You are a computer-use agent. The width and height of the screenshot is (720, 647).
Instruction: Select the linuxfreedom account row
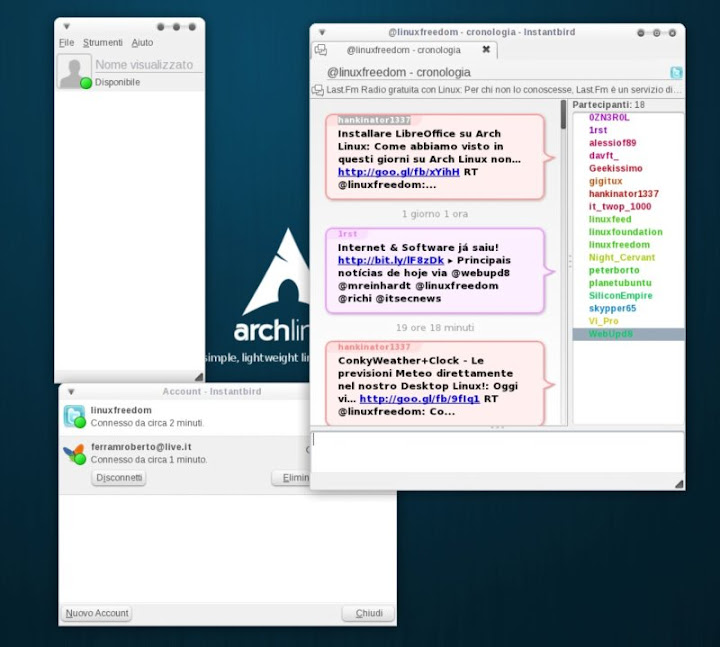[x=184, y=416]
